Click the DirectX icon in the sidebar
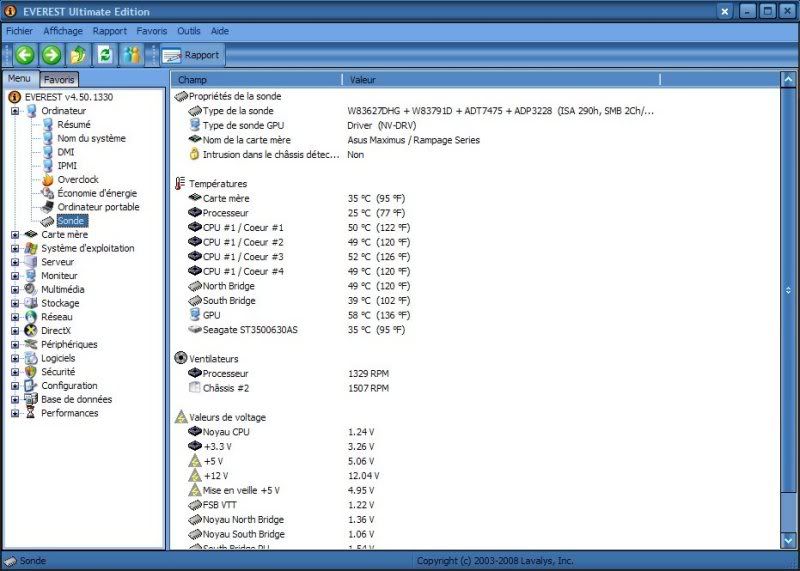Image resolution: width=800 pixels, height=571 pixels. coord(31,330)
